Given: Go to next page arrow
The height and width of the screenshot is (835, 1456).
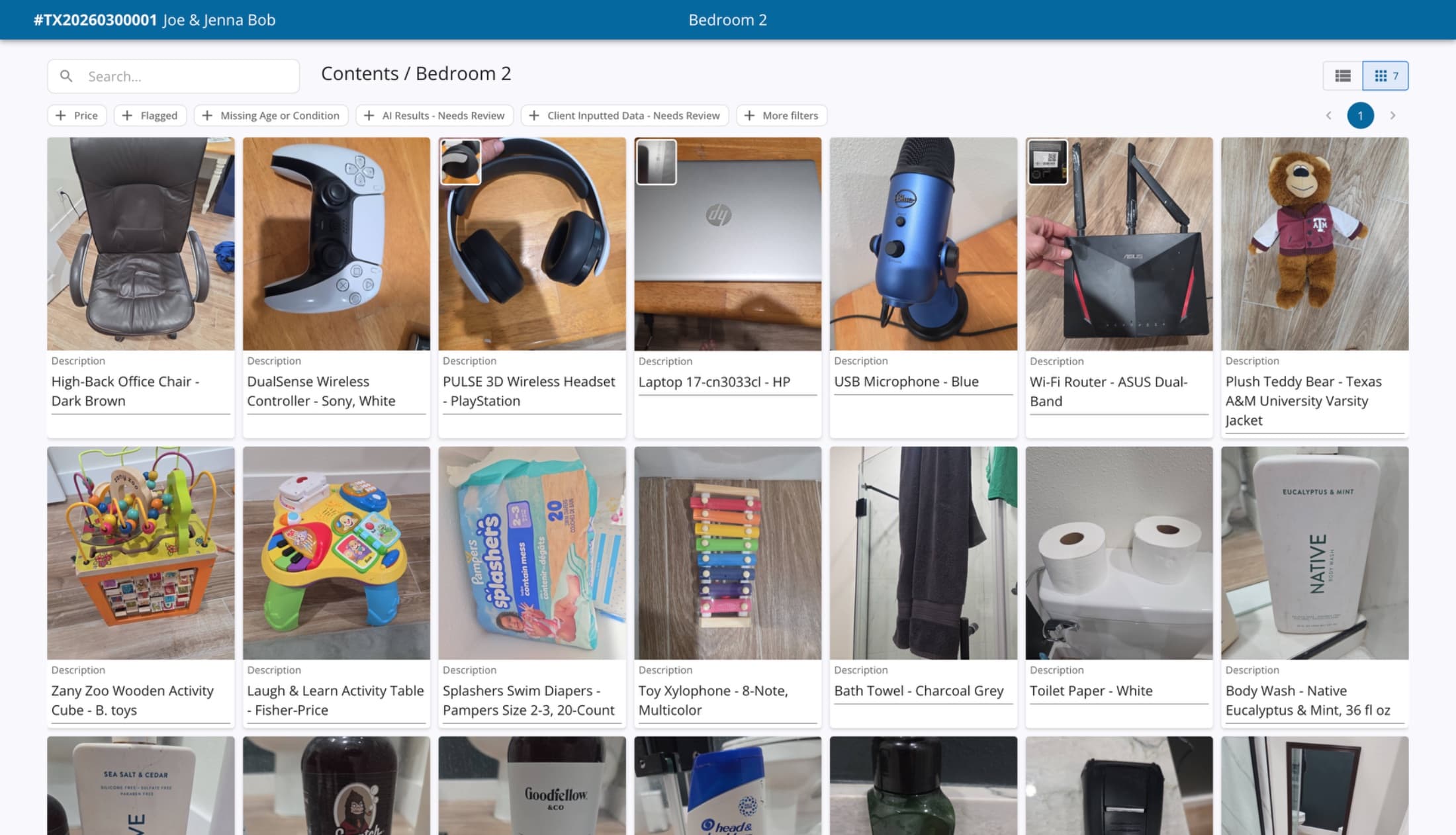Looking at the screenshot, I should pos(1392,115).
